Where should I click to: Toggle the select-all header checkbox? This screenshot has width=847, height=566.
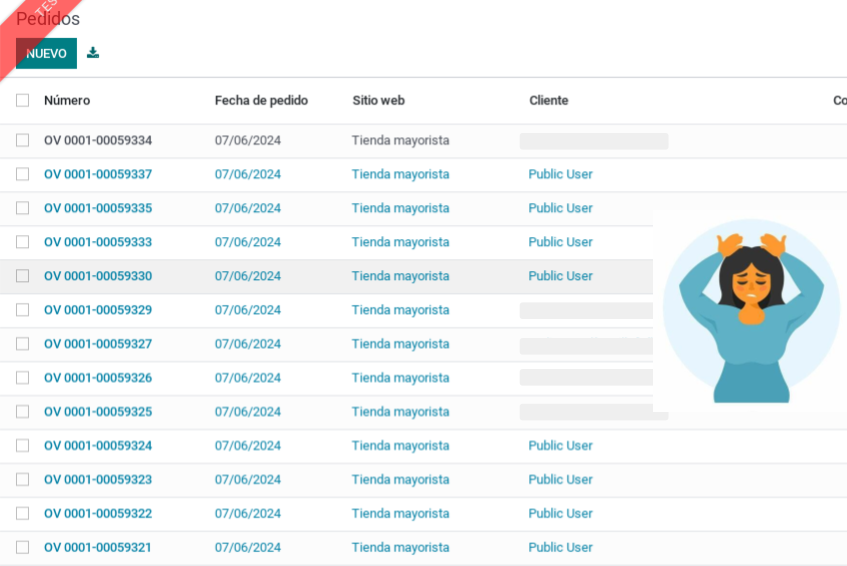click(23, 100)
